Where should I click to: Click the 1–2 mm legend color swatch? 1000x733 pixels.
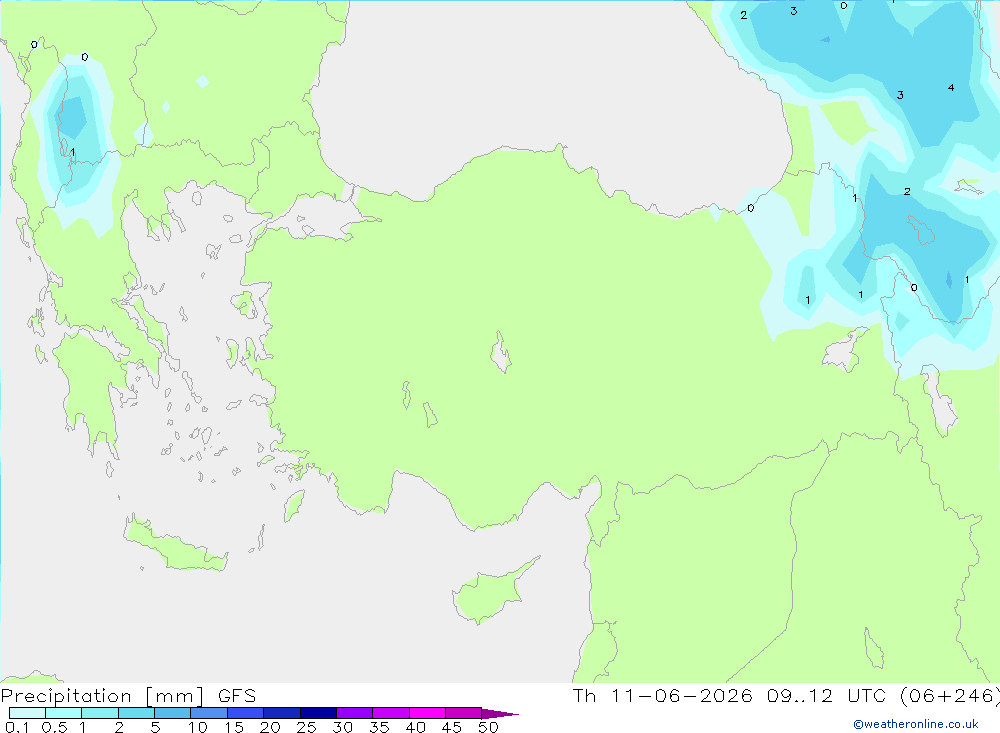99,713
